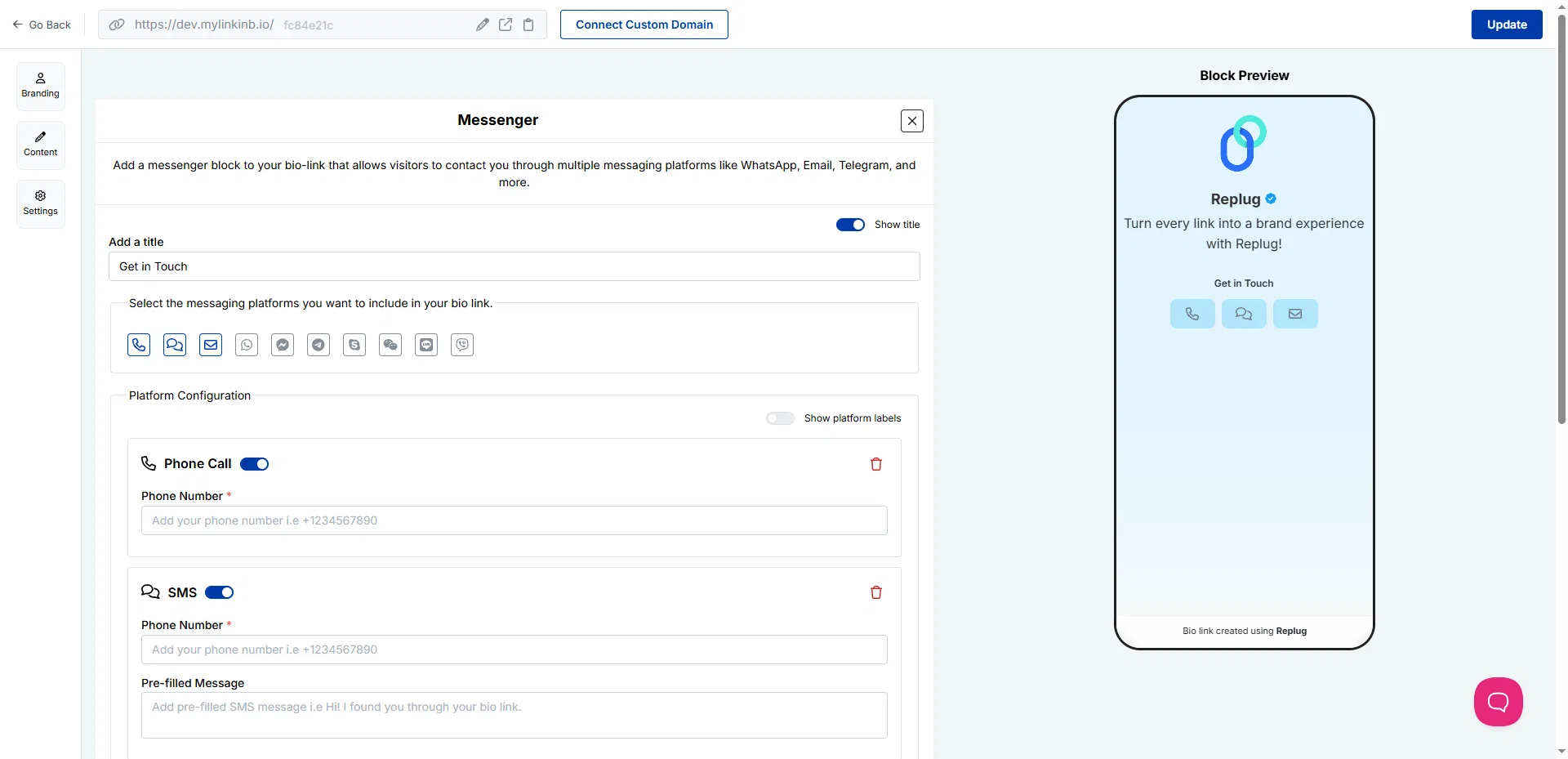This screenshot has height=759, width=1568.
Task: Copy the bio link URL to clipboard
Action: (528, 25)
